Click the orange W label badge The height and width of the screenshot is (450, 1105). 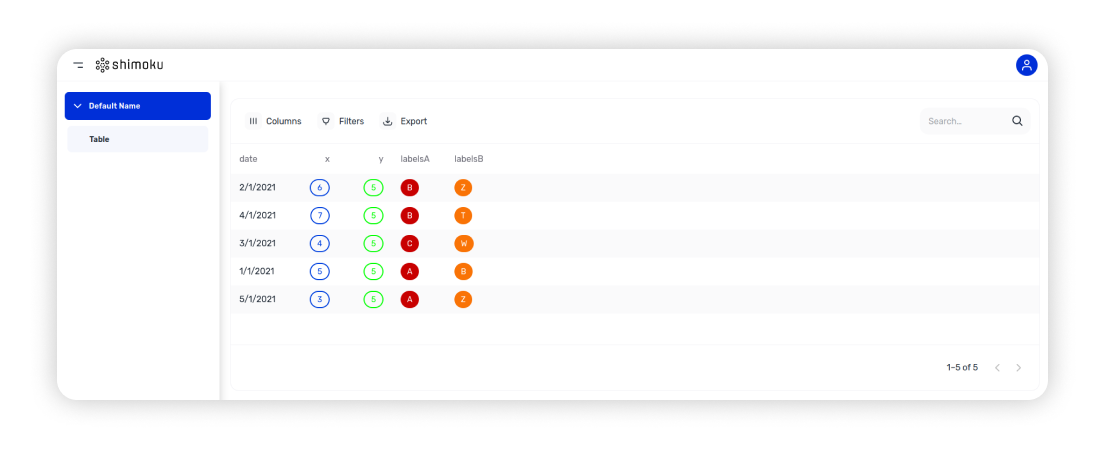click(x=463, y=243)
